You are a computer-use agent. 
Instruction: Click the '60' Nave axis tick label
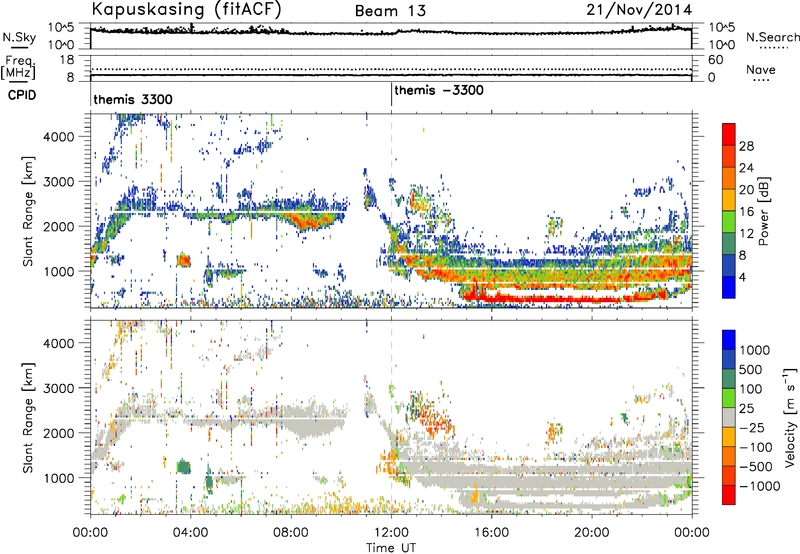pyautogui.click(x=715, y=60)
